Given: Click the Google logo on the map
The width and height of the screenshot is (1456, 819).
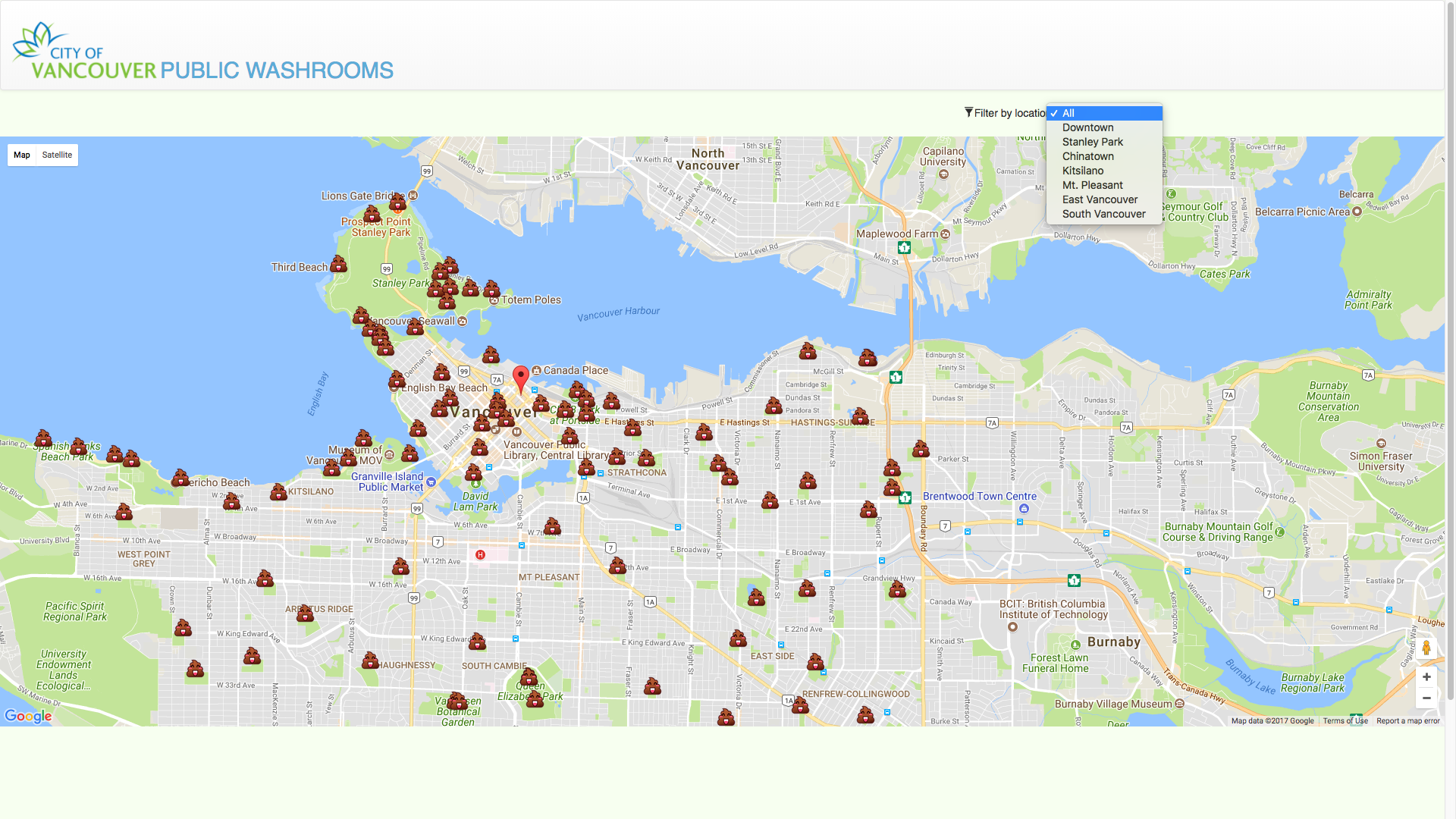Looking at the screenshot, I should pyautogui.click(x=28, y=716).
